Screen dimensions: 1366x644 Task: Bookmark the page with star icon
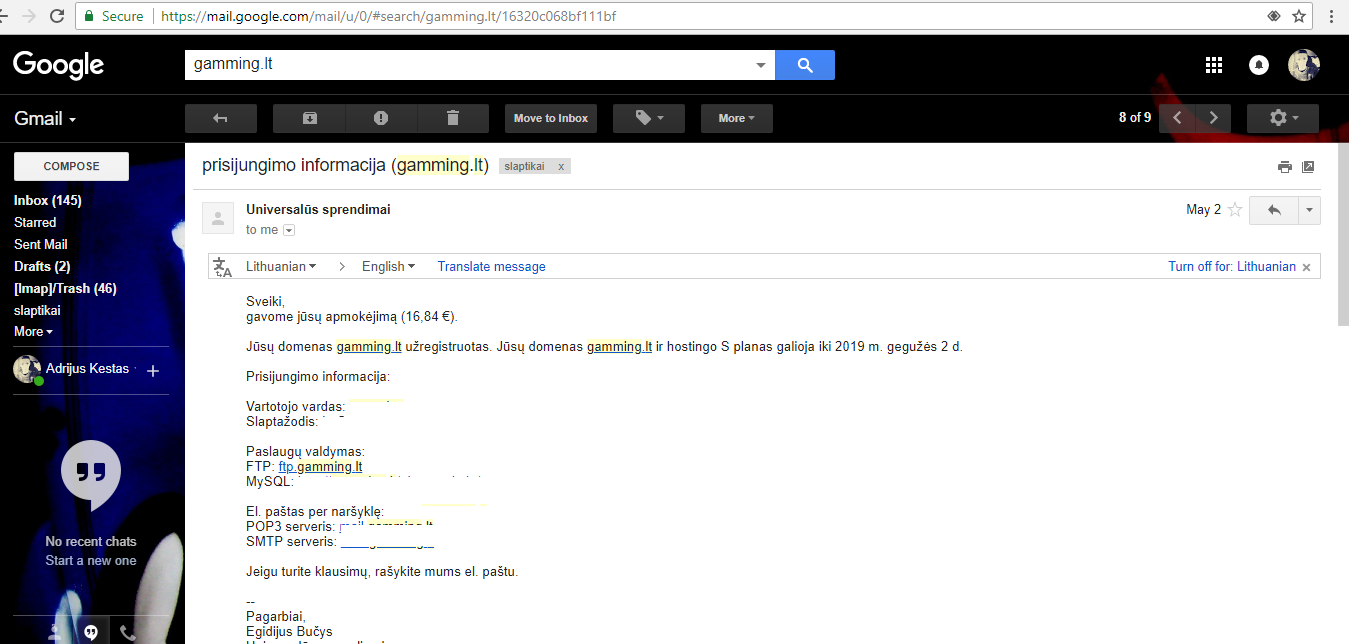pyautogui.click(x=1299, y=16)
